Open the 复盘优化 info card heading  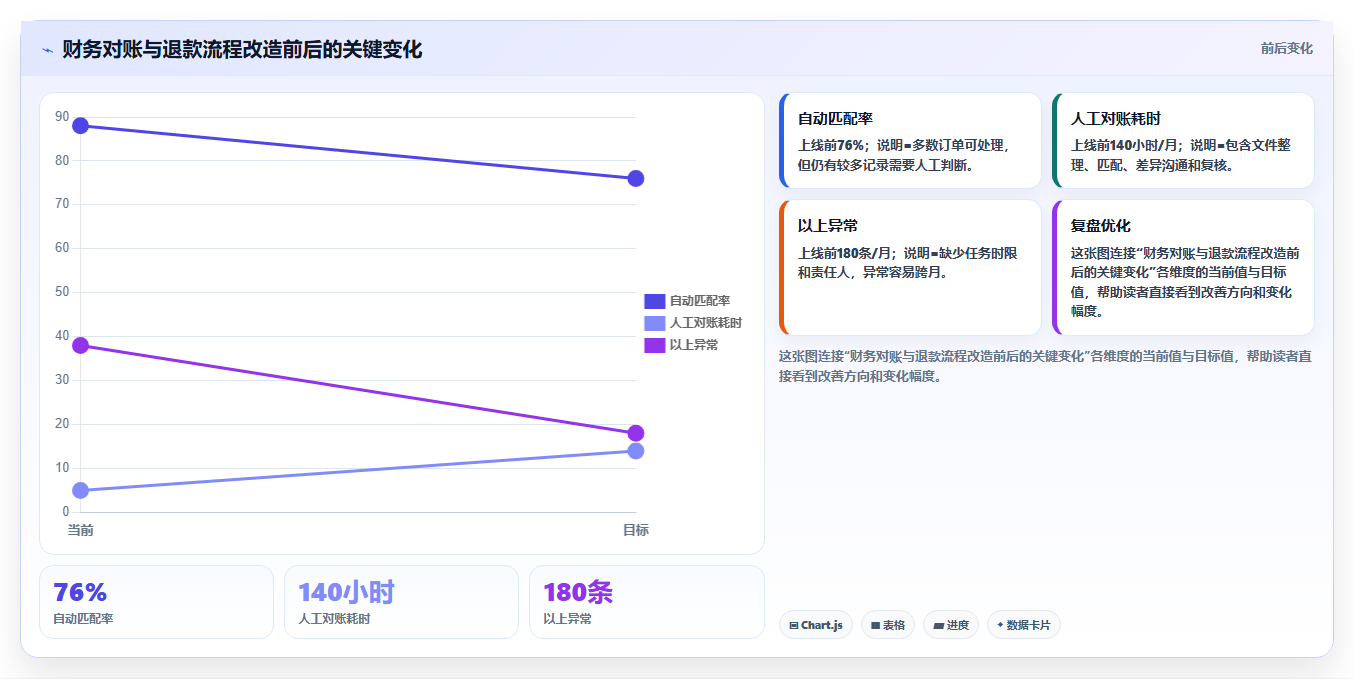coord(1101,226)
